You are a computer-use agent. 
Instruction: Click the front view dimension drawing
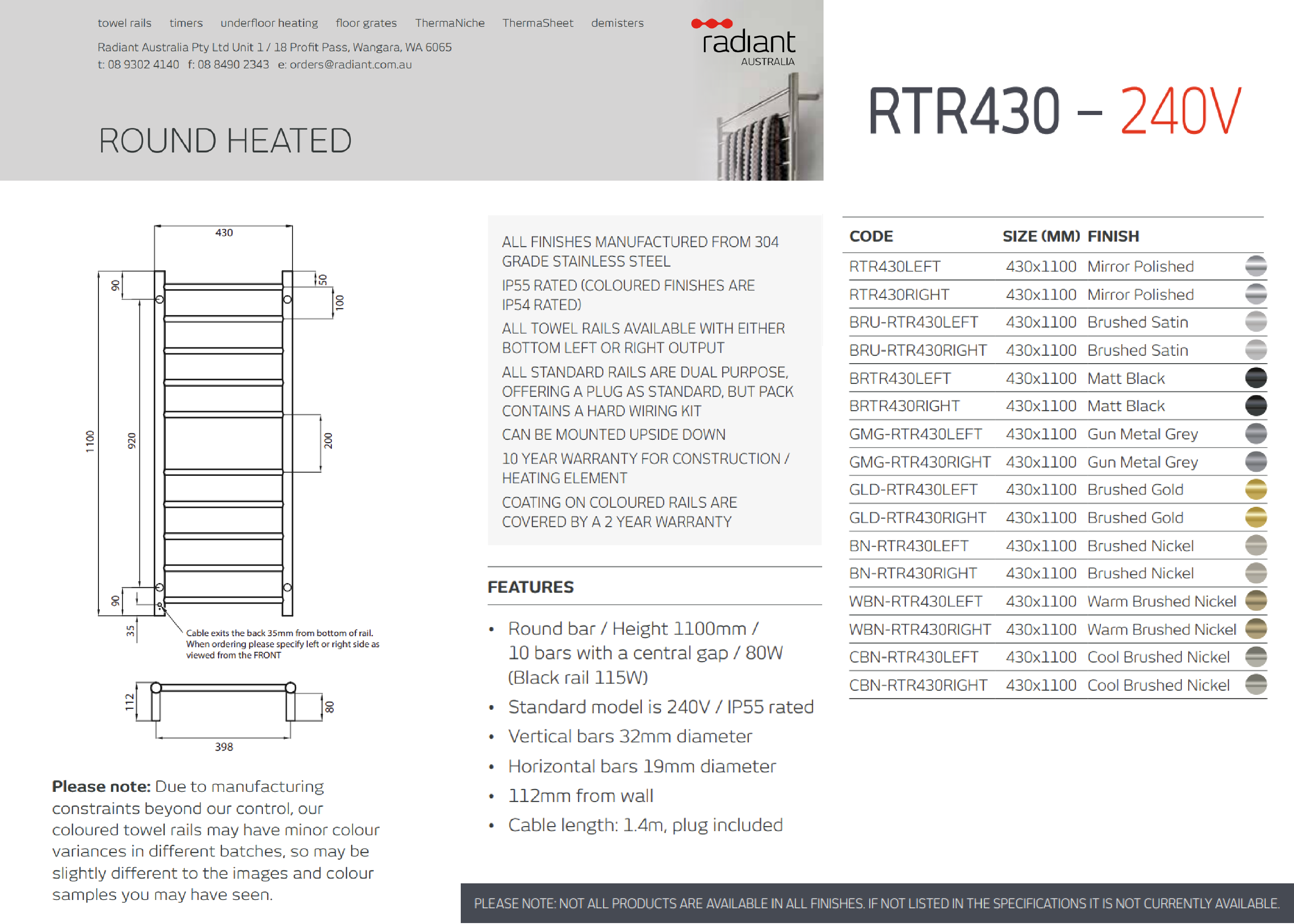(x=223, y=438)
